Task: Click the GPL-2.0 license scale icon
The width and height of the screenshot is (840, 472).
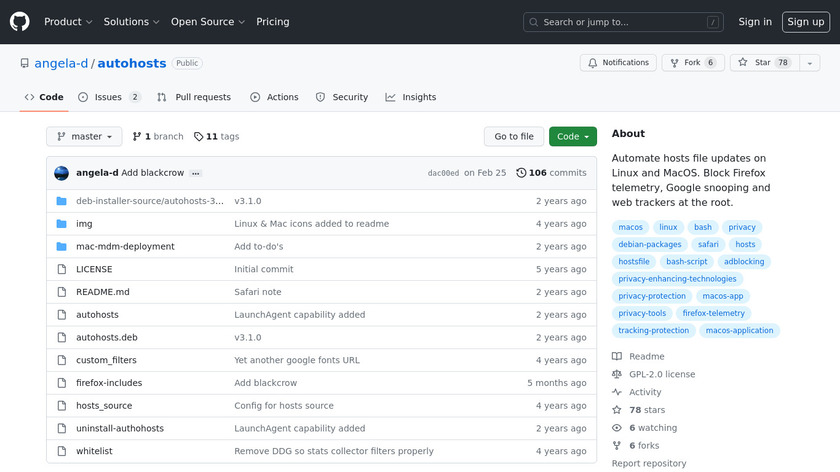Action: (x=617, y=375)
